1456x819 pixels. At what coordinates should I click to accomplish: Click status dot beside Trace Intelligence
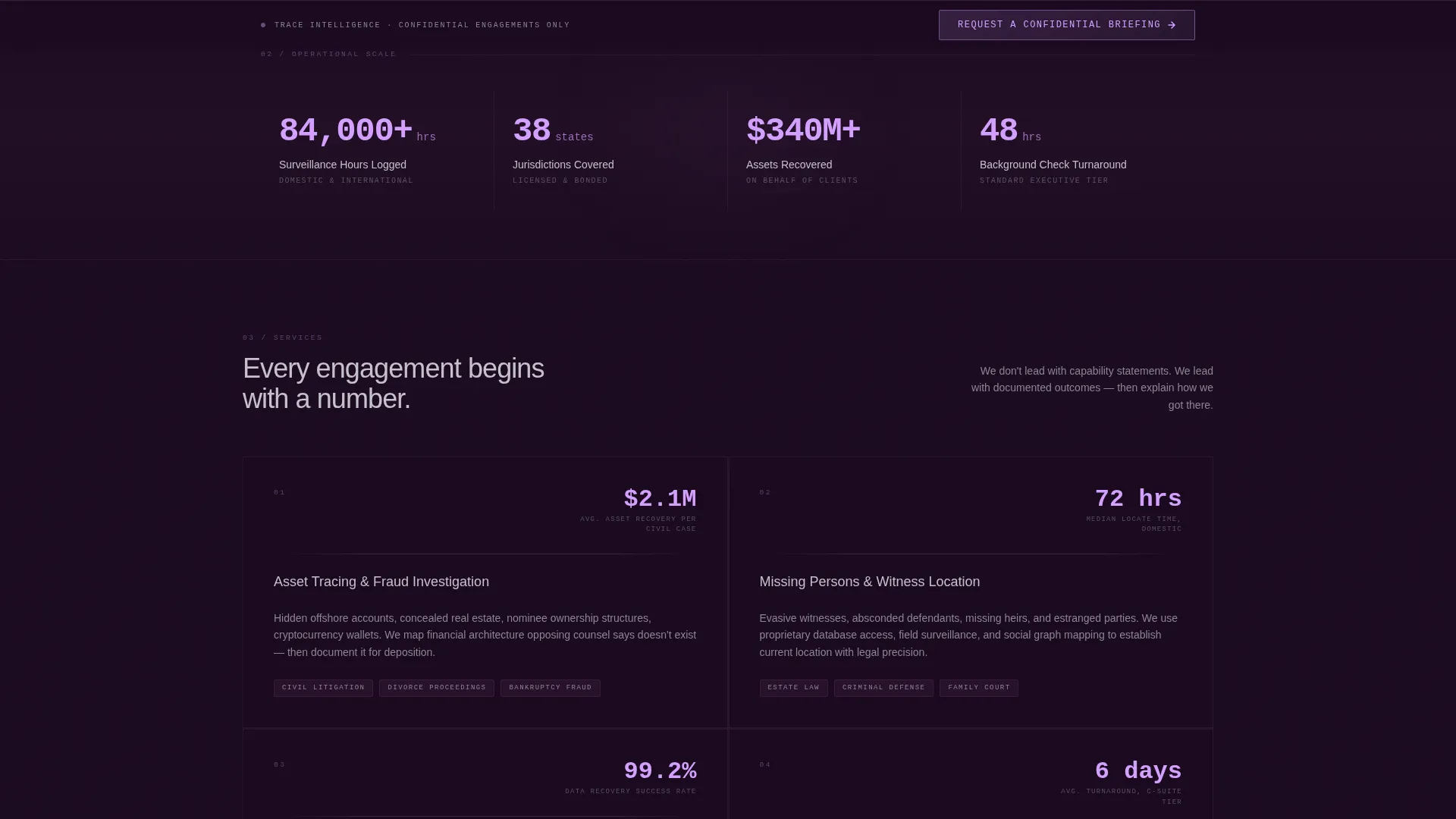[x=263, y=25]
